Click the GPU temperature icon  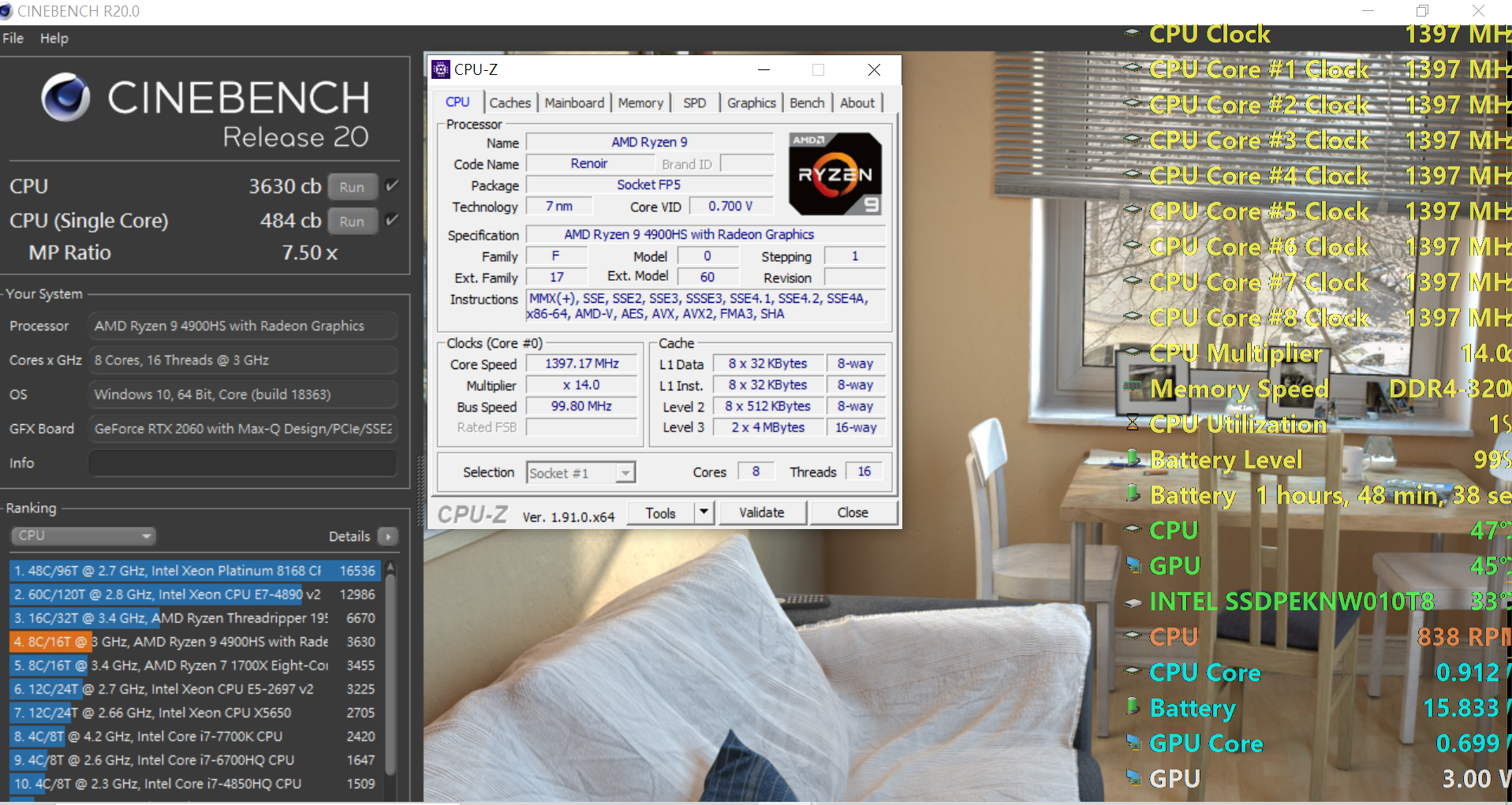click(1133, 565)
